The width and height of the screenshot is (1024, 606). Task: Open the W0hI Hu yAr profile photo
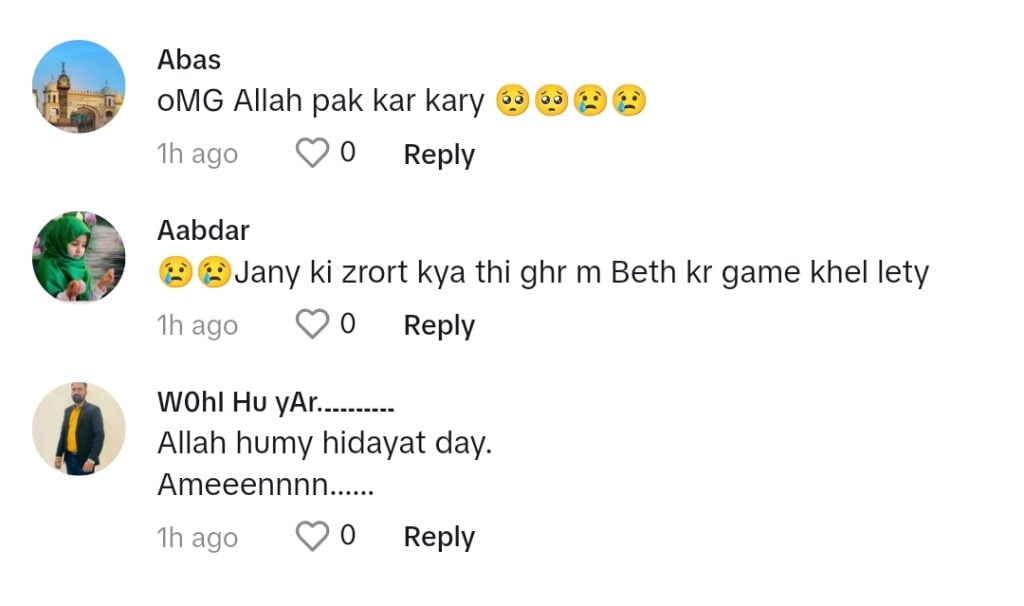pos(79,428)
